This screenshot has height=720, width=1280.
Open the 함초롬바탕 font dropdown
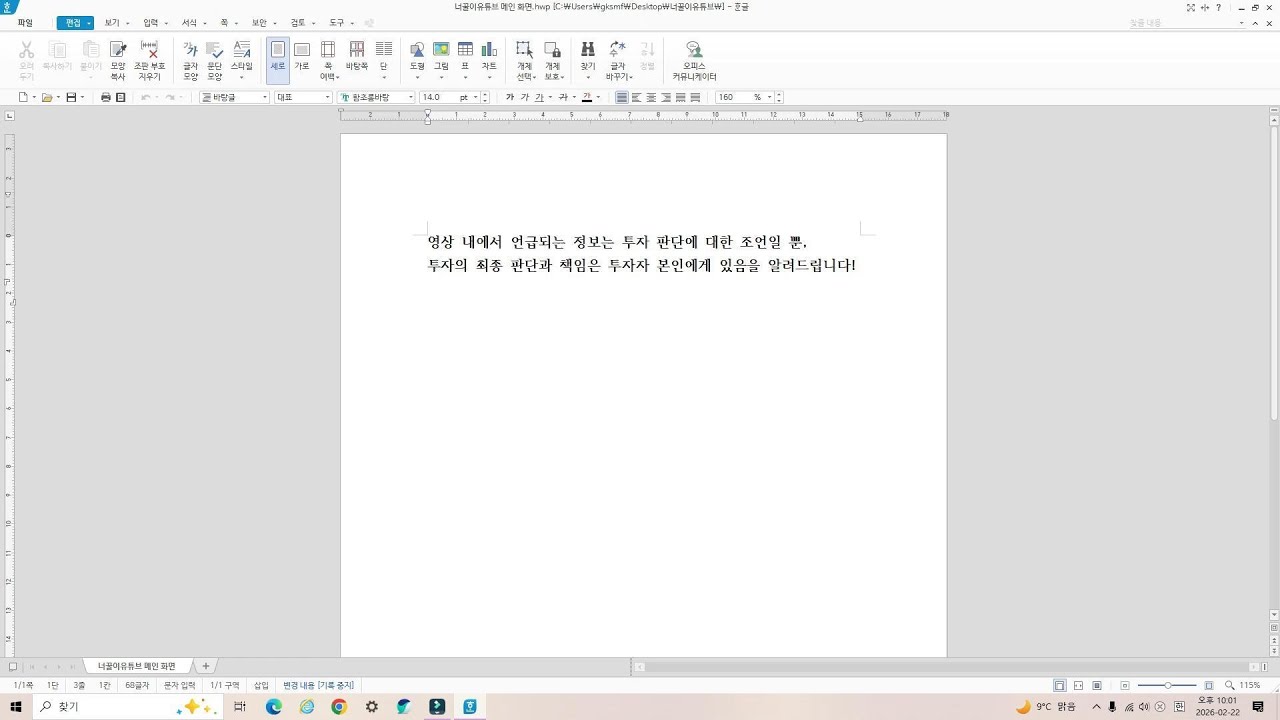tap(411, 97)
